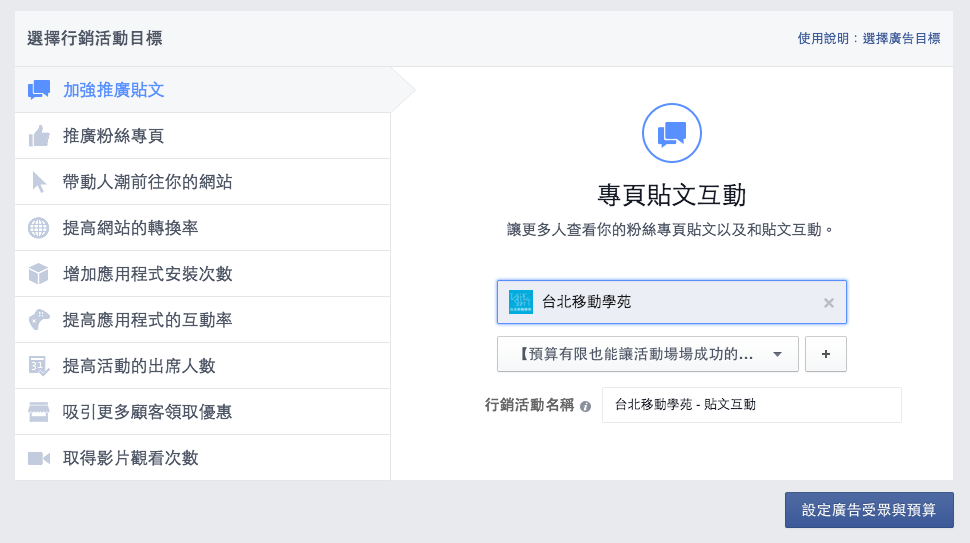This screenshot has height=543, width=970.
Task: Click the chat bubbles icon beside 加強推廣貼文
Action: 38,90
